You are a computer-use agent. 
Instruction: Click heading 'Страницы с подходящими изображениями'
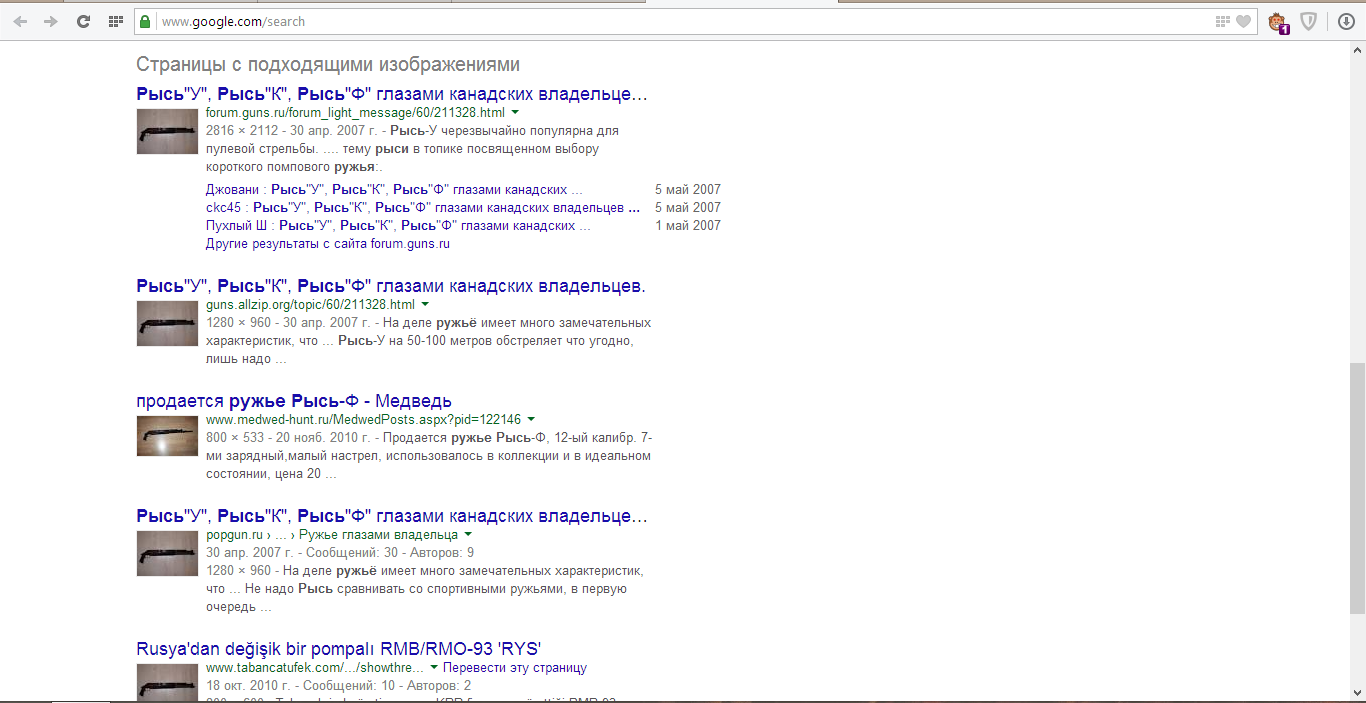328,65
